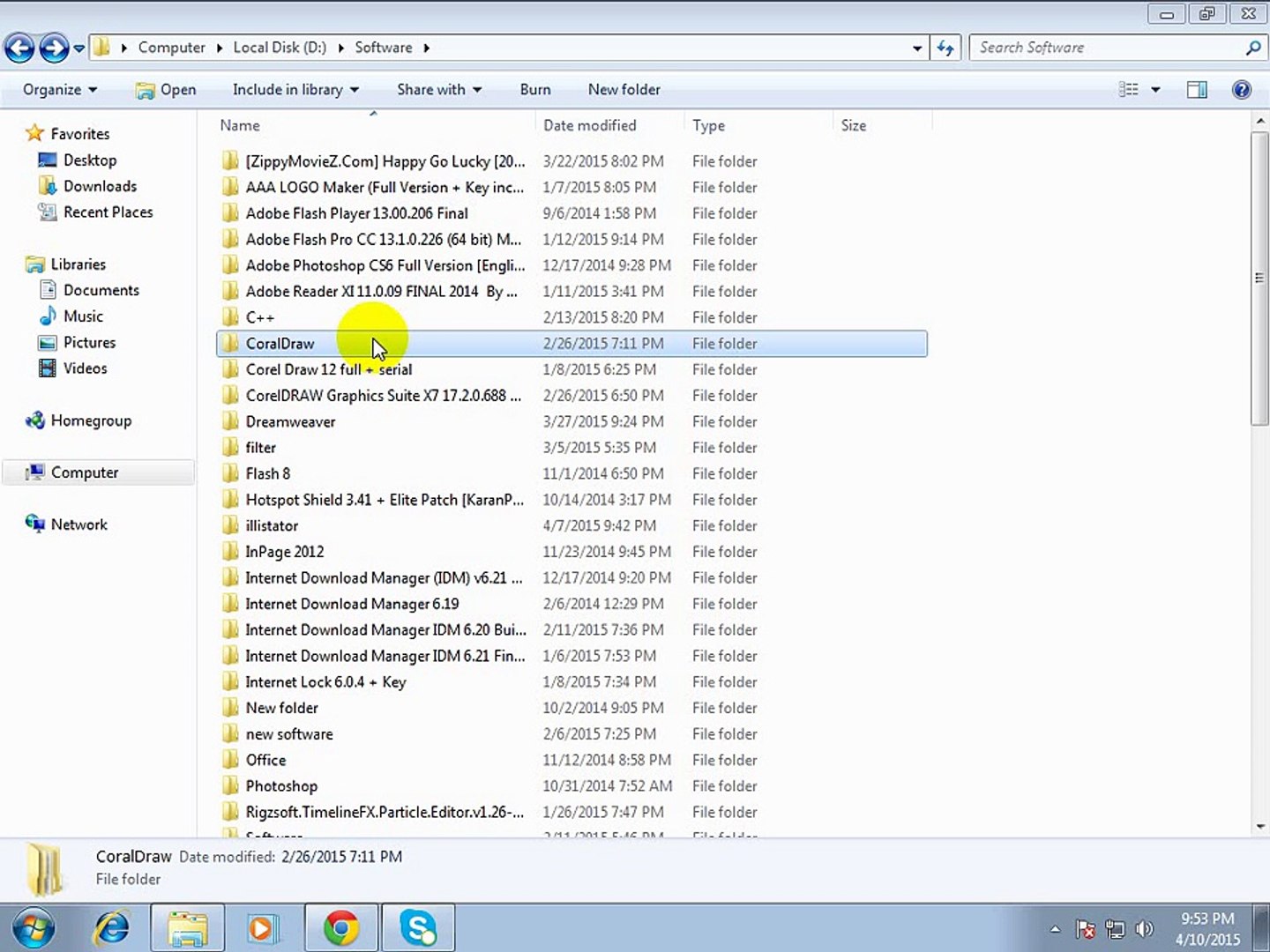Open address bar previous locations dropdown
1270x952 pixels.
(x=917, y=48)
